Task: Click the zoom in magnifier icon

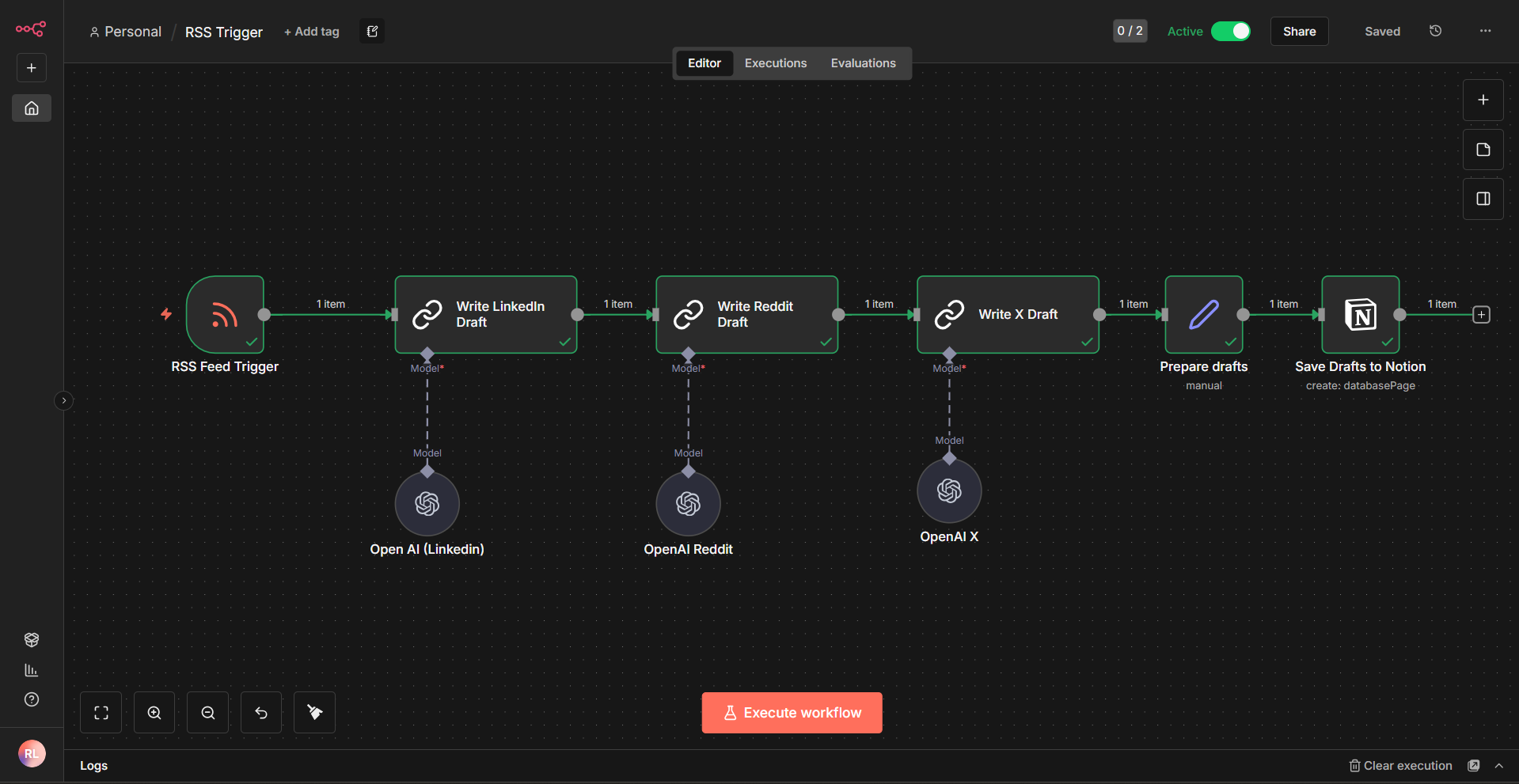Action: (x=154, y=713)
